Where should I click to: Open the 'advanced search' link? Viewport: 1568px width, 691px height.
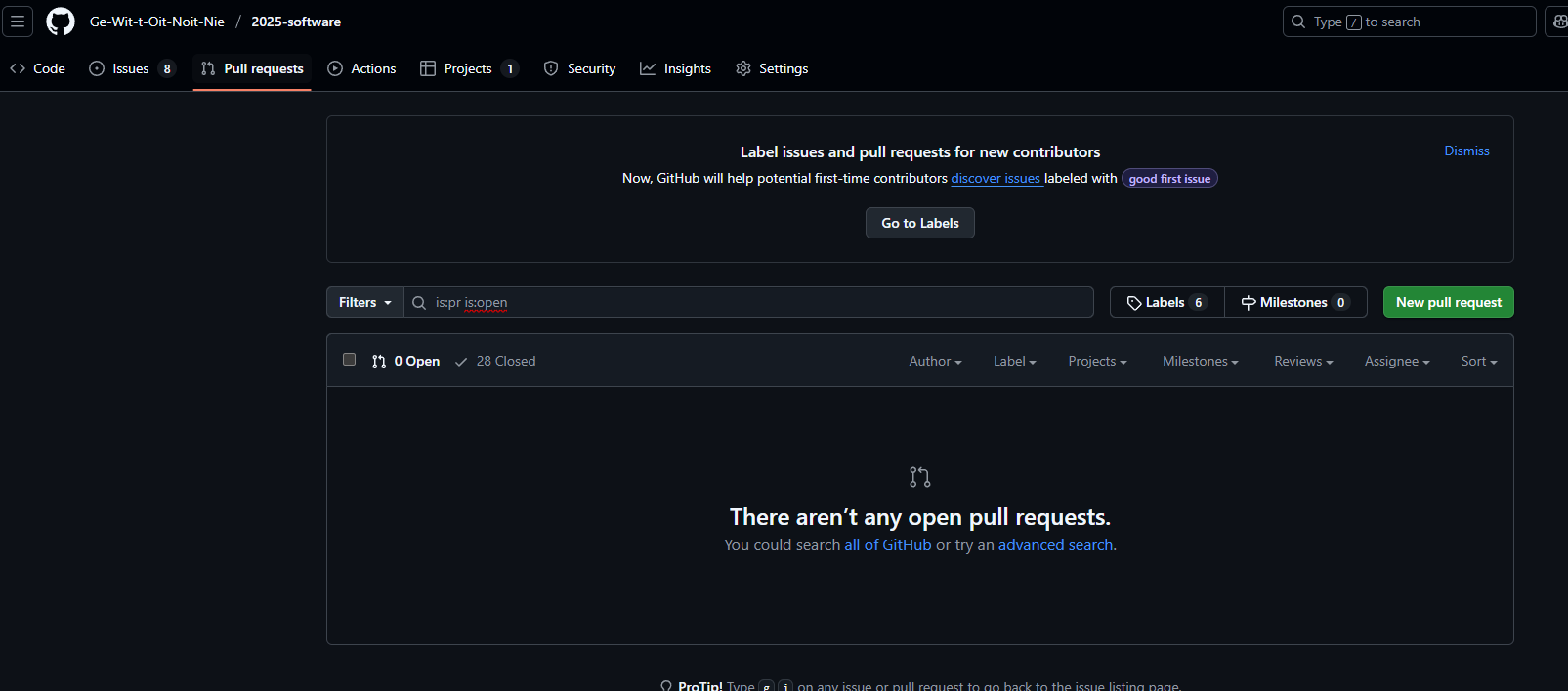1055,544
